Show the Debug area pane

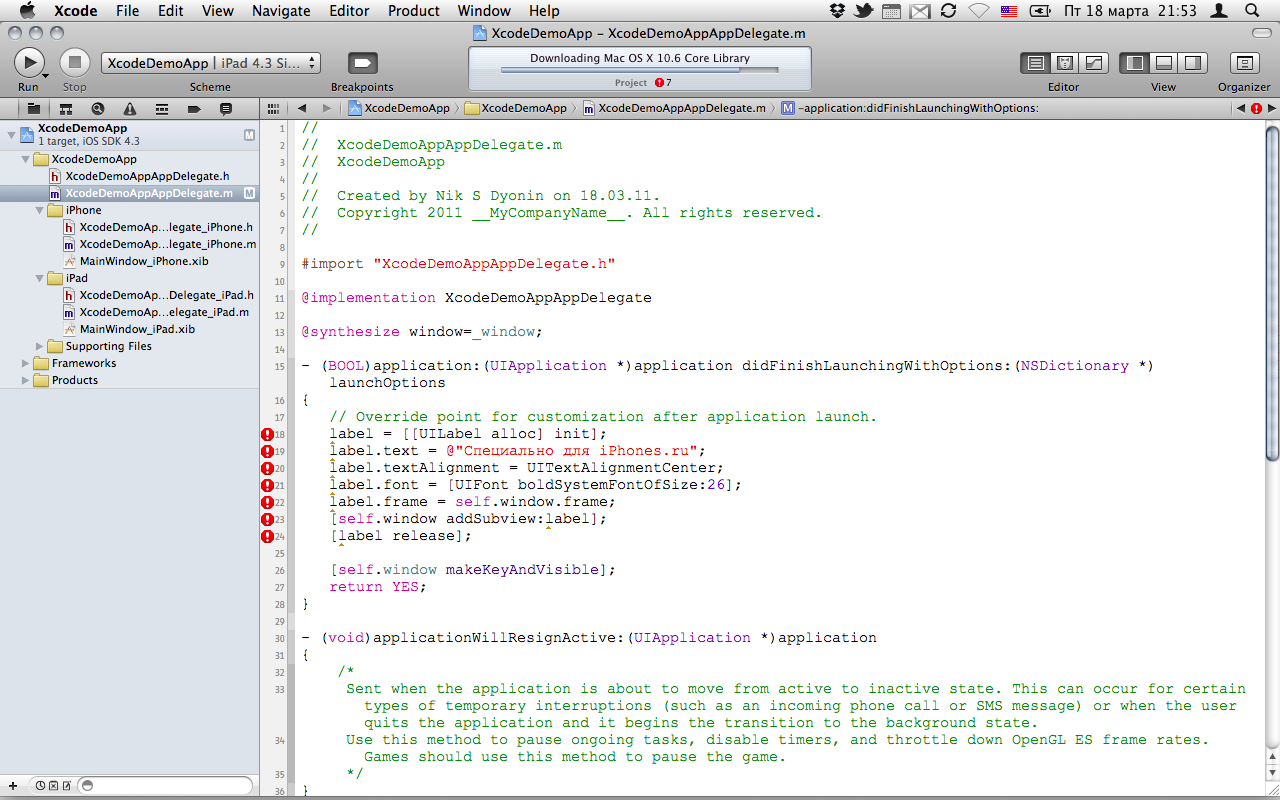[x=1163, y=63]
